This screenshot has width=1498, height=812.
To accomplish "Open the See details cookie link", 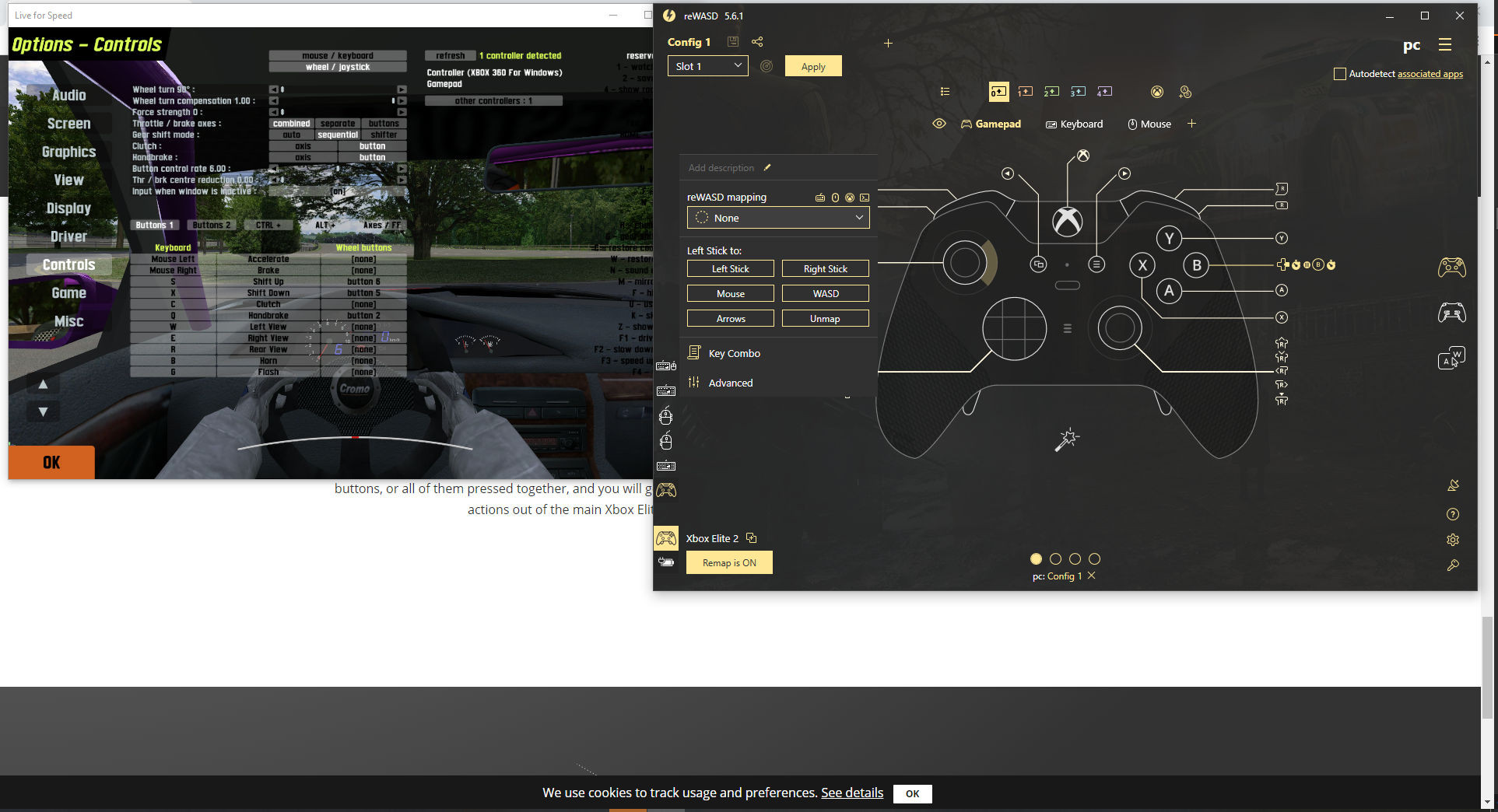I will [x=852, y=793].
